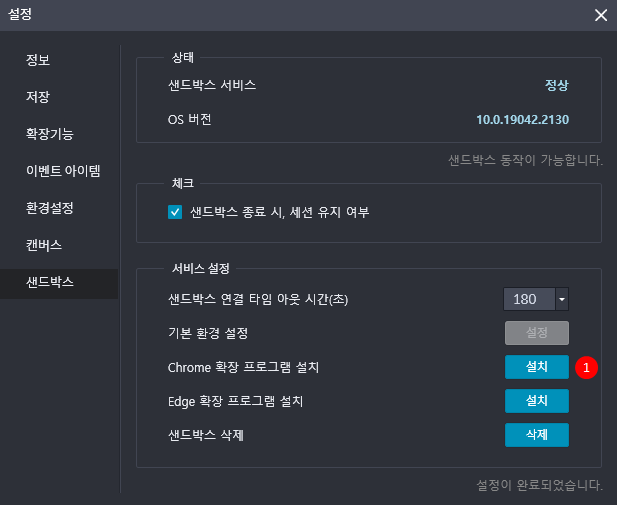Open the 정보 section in the sidebar
The width and height of the screenshot is (617, 505).
pyautogui.click(x=38, y=60)
